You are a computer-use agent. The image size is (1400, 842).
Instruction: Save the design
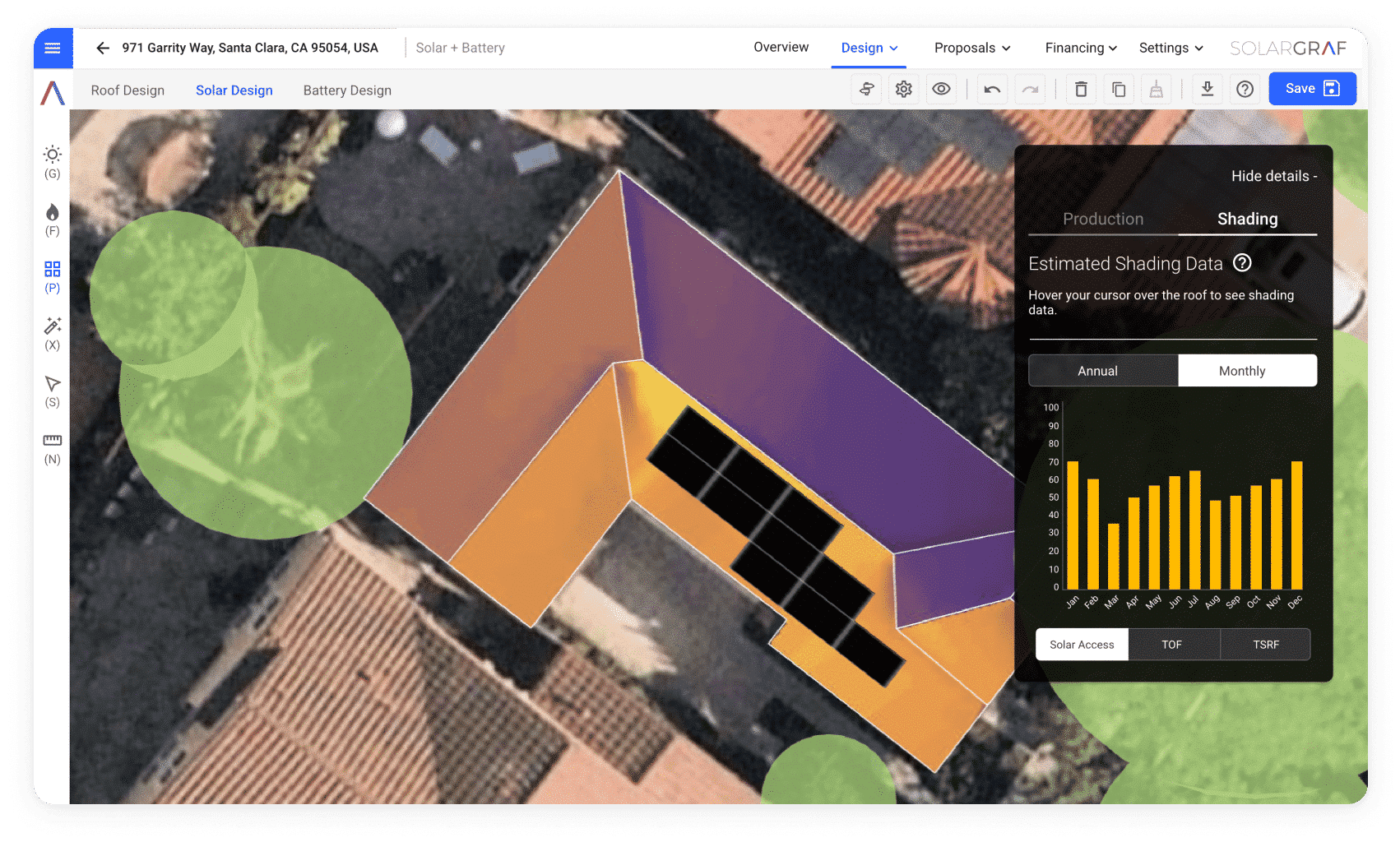[x=1312, y=89]
